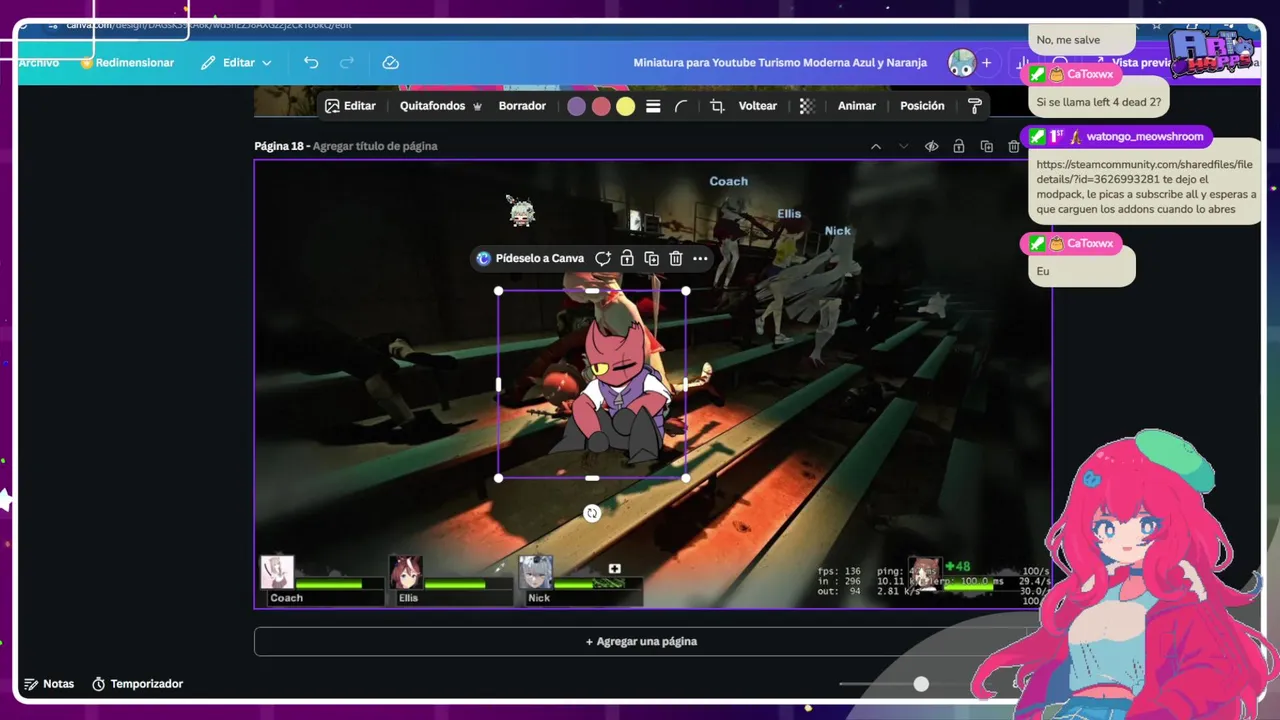Lock the selected image element
The height and width of the screenshot is (720, 1280).
pyautogui.click(x=627, y=258)
